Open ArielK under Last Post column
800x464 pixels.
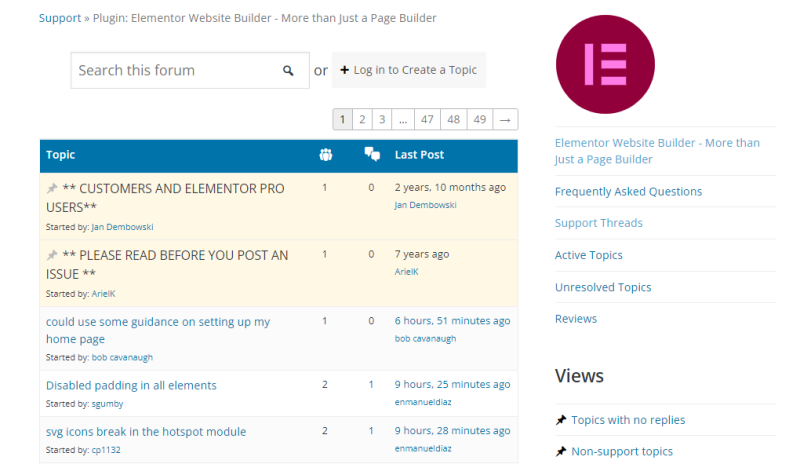407,272
